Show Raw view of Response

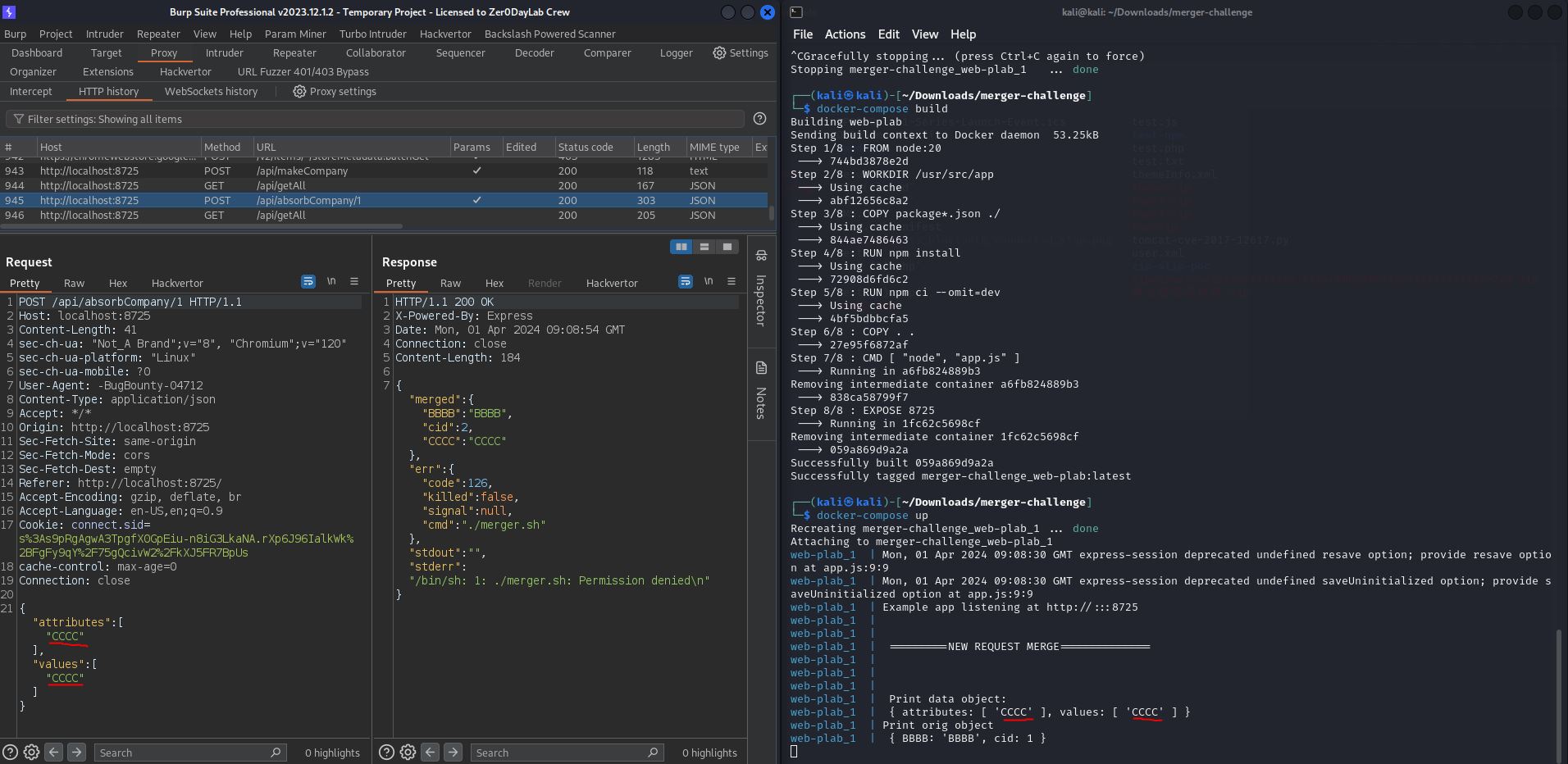pos(451,283)
